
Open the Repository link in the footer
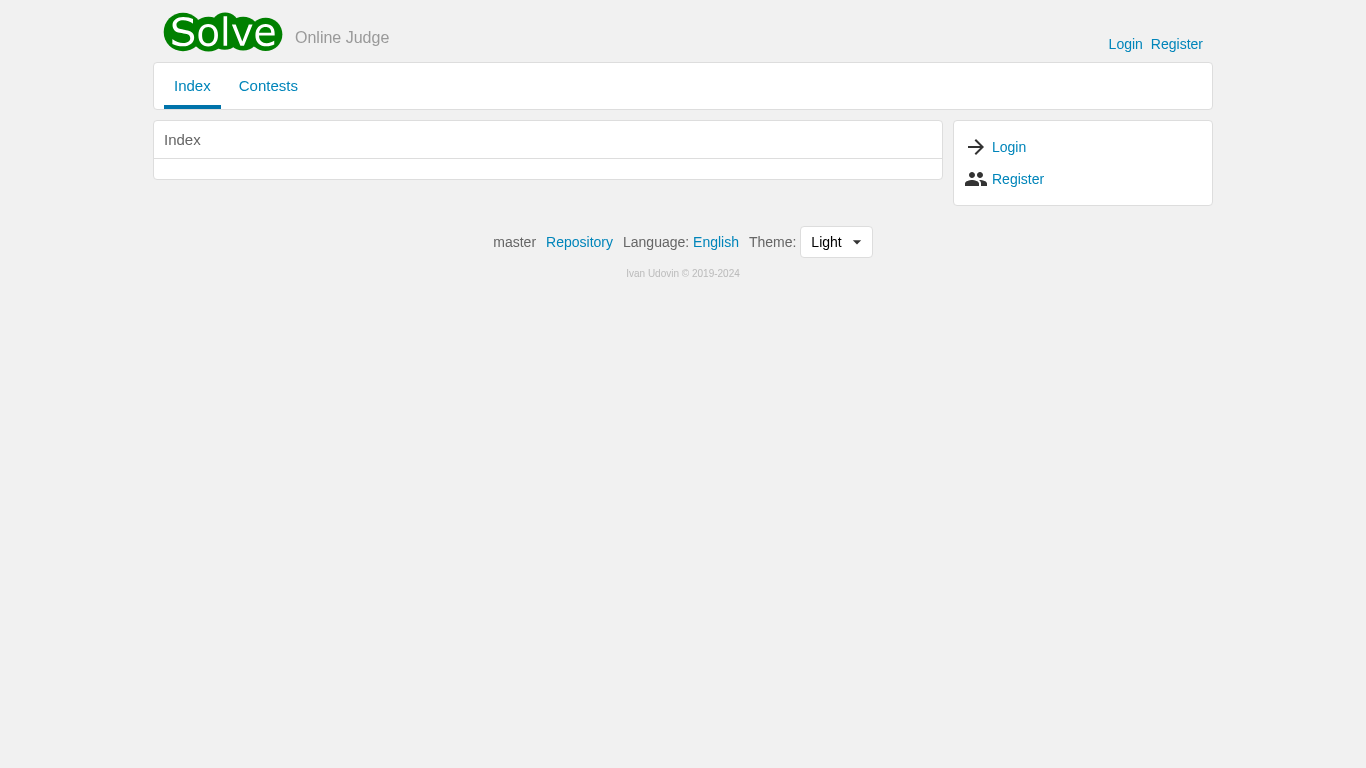pos(579,242)
